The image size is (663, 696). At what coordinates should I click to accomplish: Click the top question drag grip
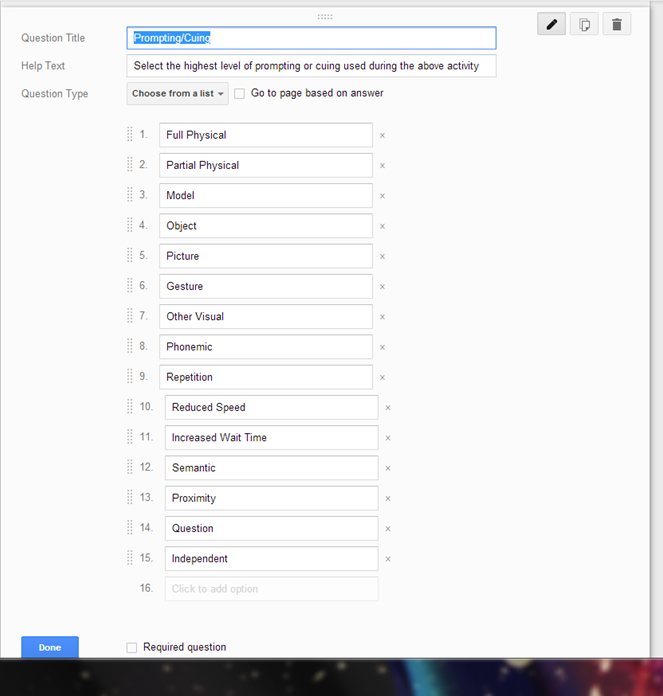point(325,17)
